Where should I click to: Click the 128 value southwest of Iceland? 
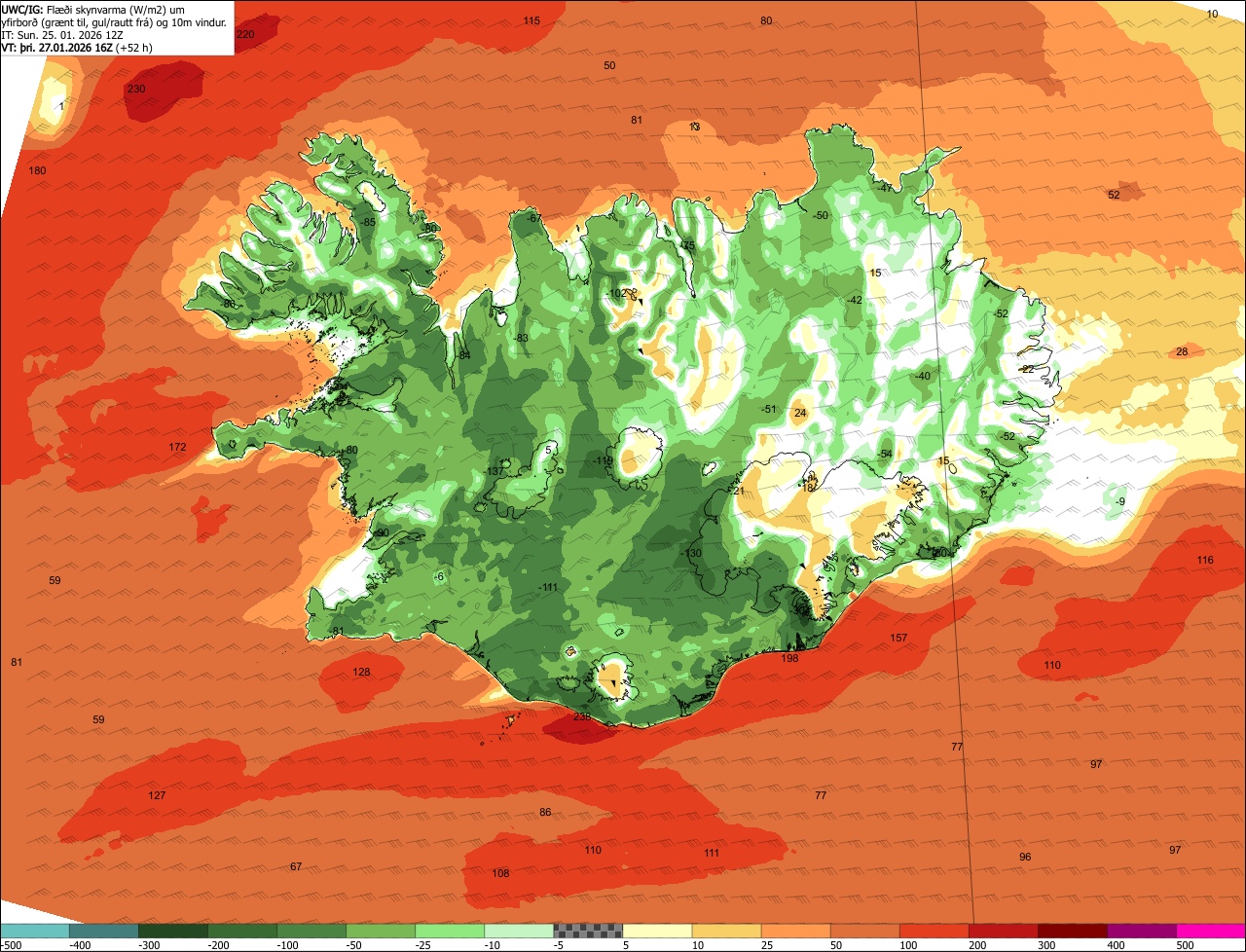click(361, 673)
